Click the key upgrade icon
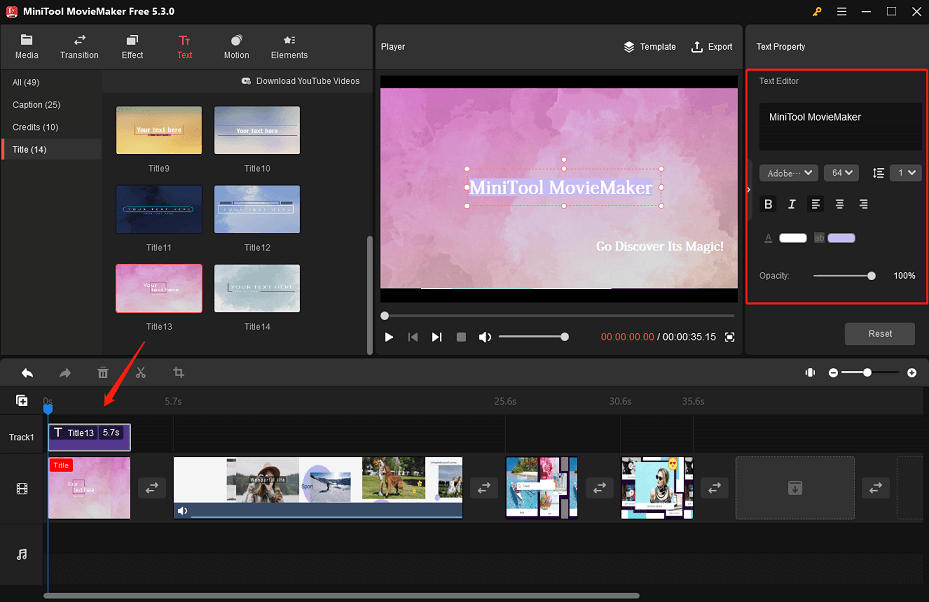Image resolution: width=929 pixels, height=602 pixels. coord(817,12)
